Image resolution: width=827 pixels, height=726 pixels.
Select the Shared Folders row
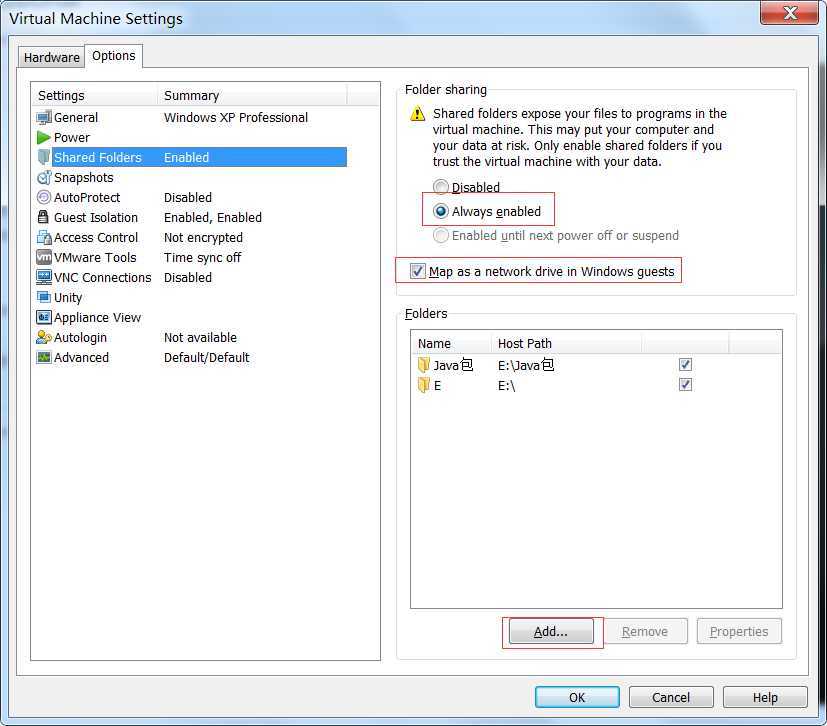coord(191,157)
